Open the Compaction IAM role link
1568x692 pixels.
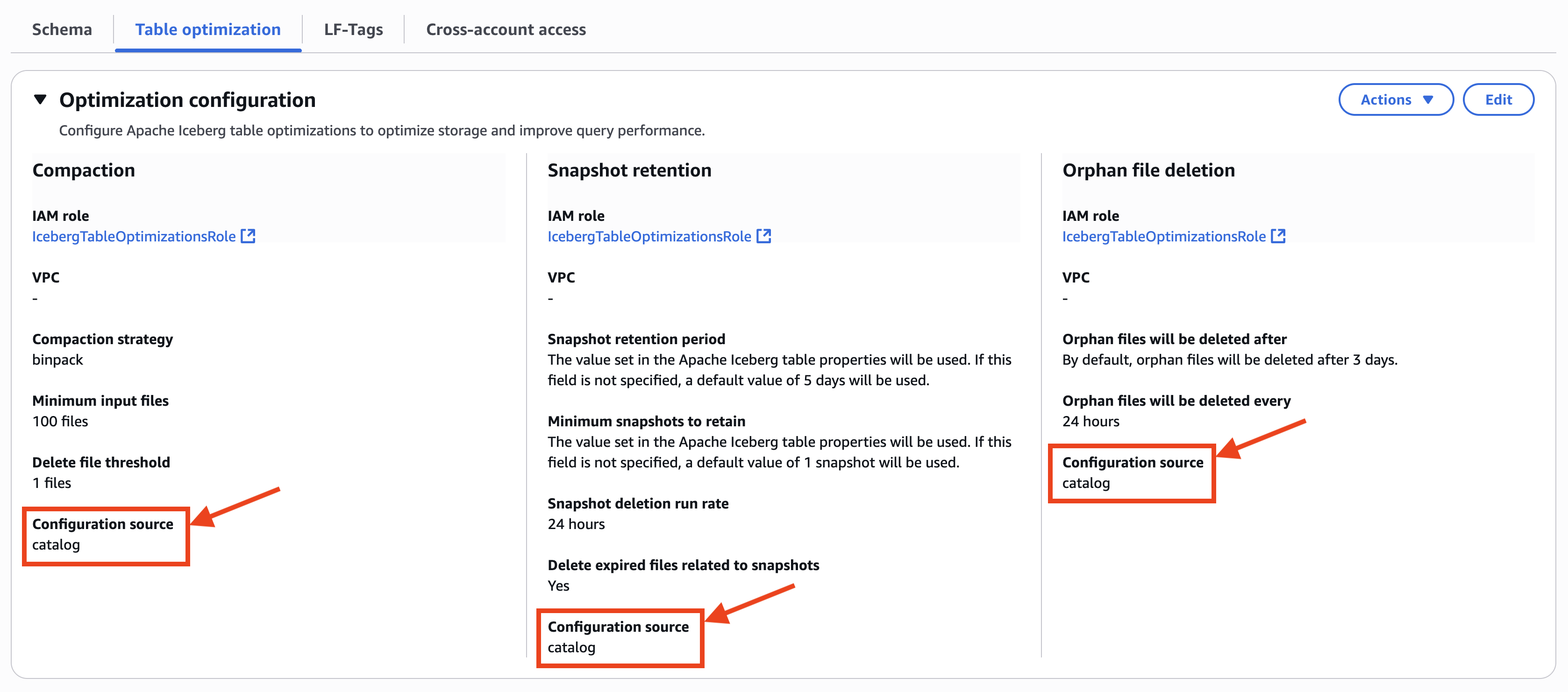point(134,236)
